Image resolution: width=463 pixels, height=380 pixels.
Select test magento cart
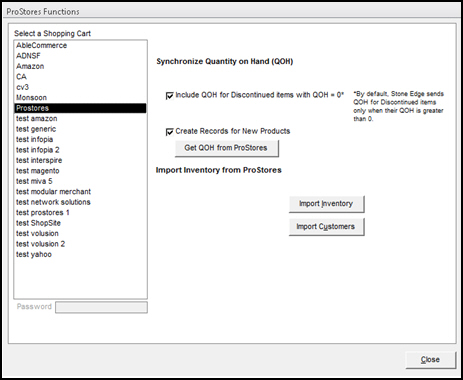80,171
